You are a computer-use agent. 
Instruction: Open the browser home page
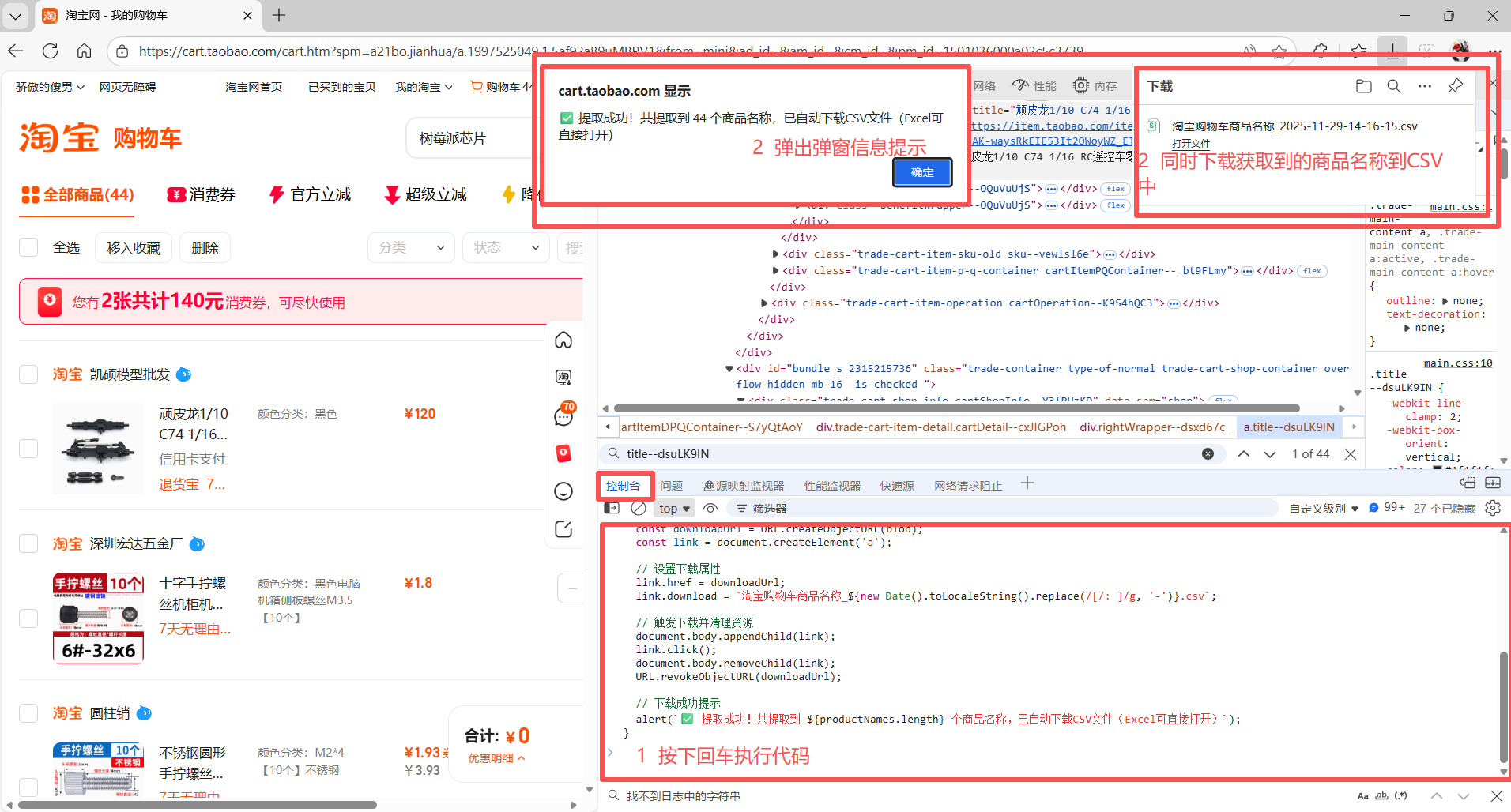coord(84,51)
